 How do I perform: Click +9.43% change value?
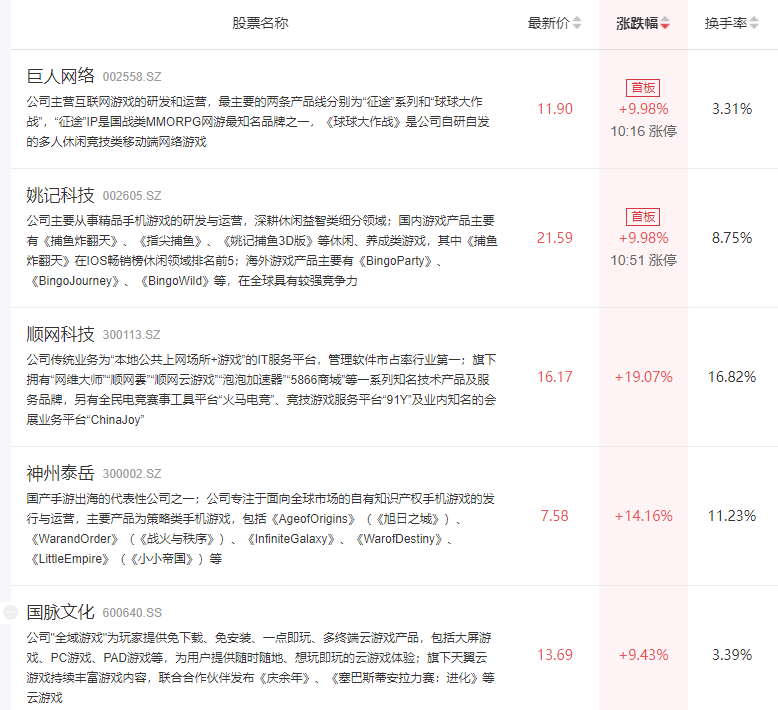pos(644,654)
